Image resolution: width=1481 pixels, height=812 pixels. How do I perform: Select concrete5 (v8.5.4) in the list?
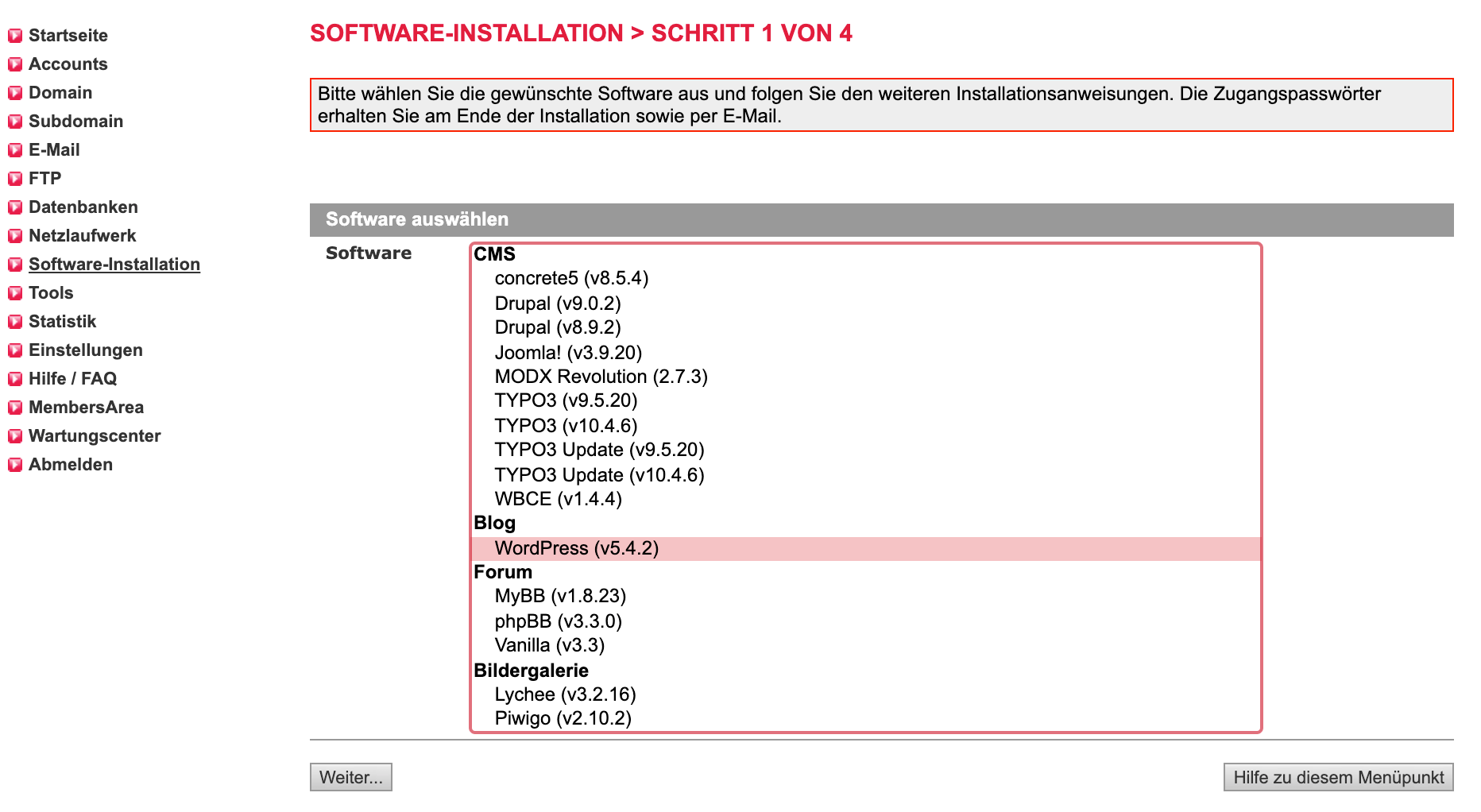coord(866,278)
